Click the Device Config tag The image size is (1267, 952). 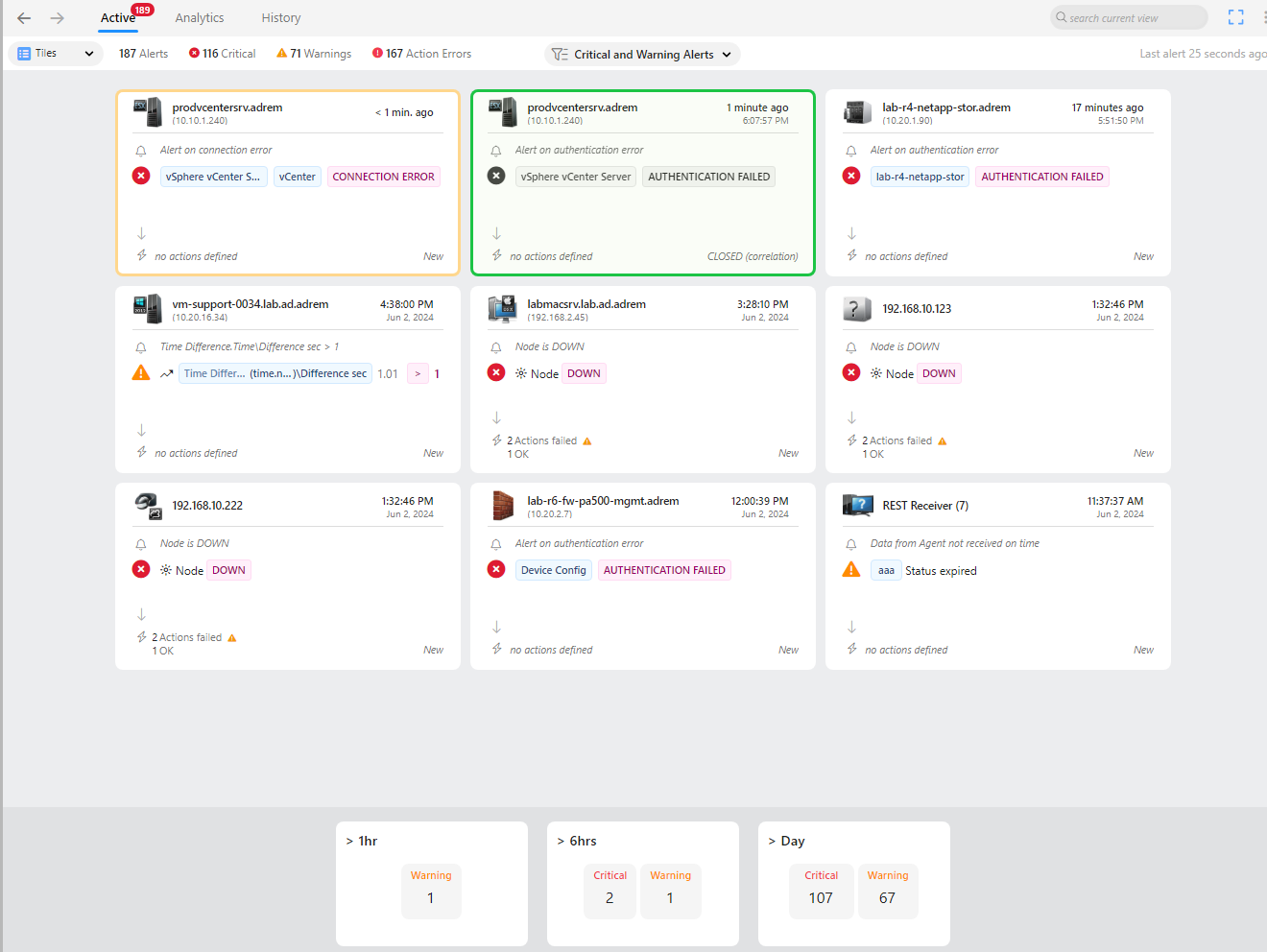(x=553, y=570)
